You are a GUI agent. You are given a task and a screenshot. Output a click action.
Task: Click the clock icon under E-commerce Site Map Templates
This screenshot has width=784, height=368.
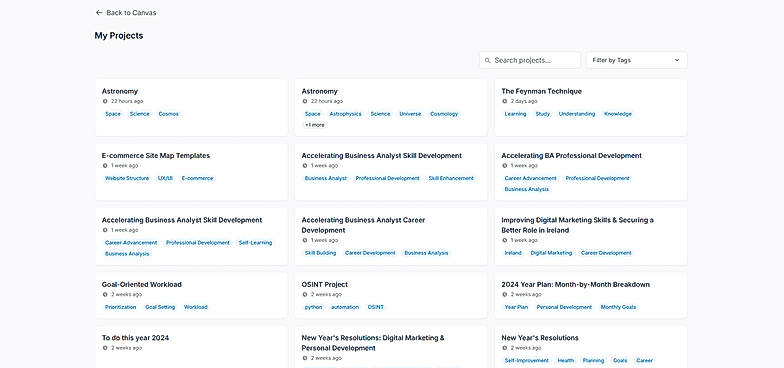pyautogui.click(x=105, y=166)
